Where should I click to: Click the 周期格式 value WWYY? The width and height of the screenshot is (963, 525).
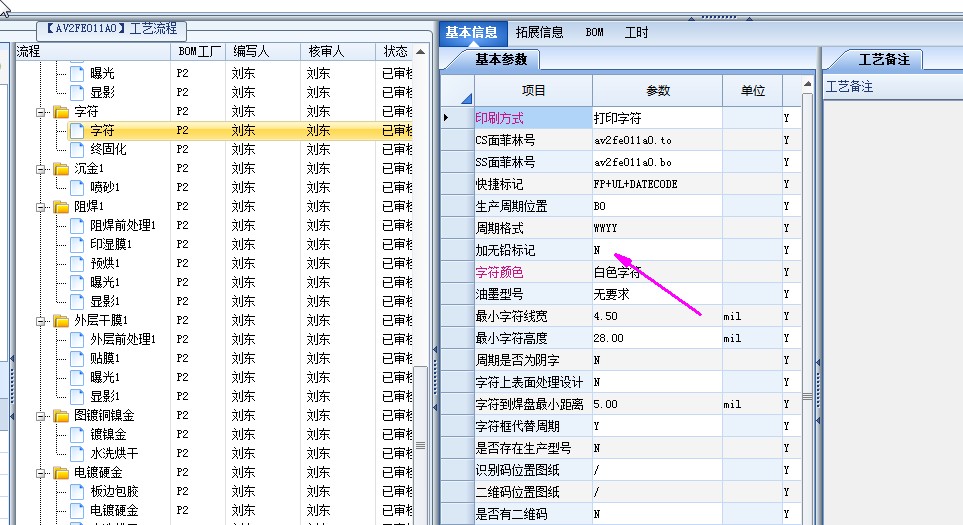(x=657, y=228)
